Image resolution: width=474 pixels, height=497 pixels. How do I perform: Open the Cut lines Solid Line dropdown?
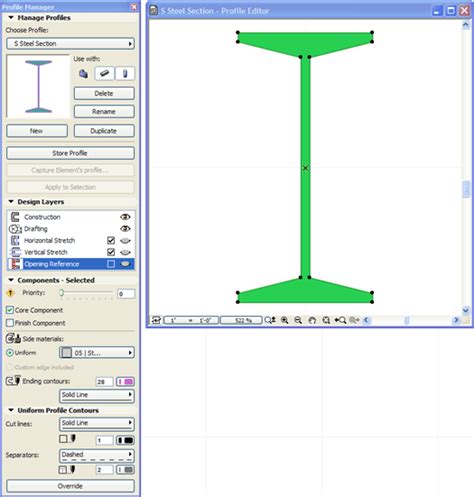click(x=97, y=424)
